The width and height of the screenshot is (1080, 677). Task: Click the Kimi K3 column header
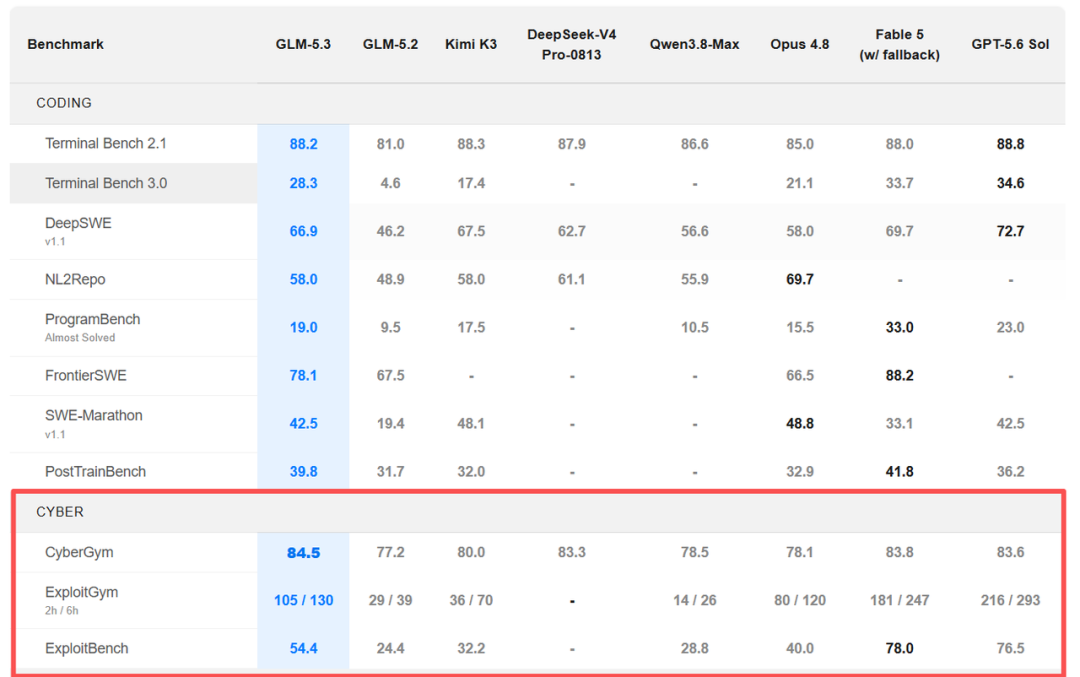click(471, 44)
